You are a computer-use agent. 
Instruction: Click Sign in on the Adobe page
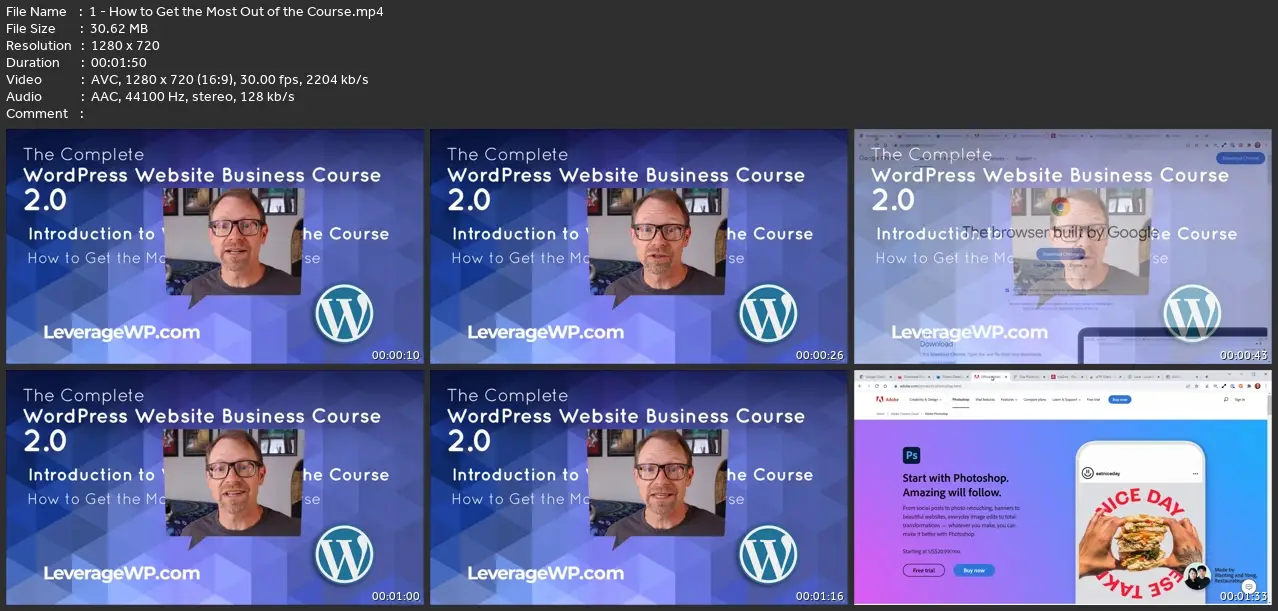[1239, 399]
